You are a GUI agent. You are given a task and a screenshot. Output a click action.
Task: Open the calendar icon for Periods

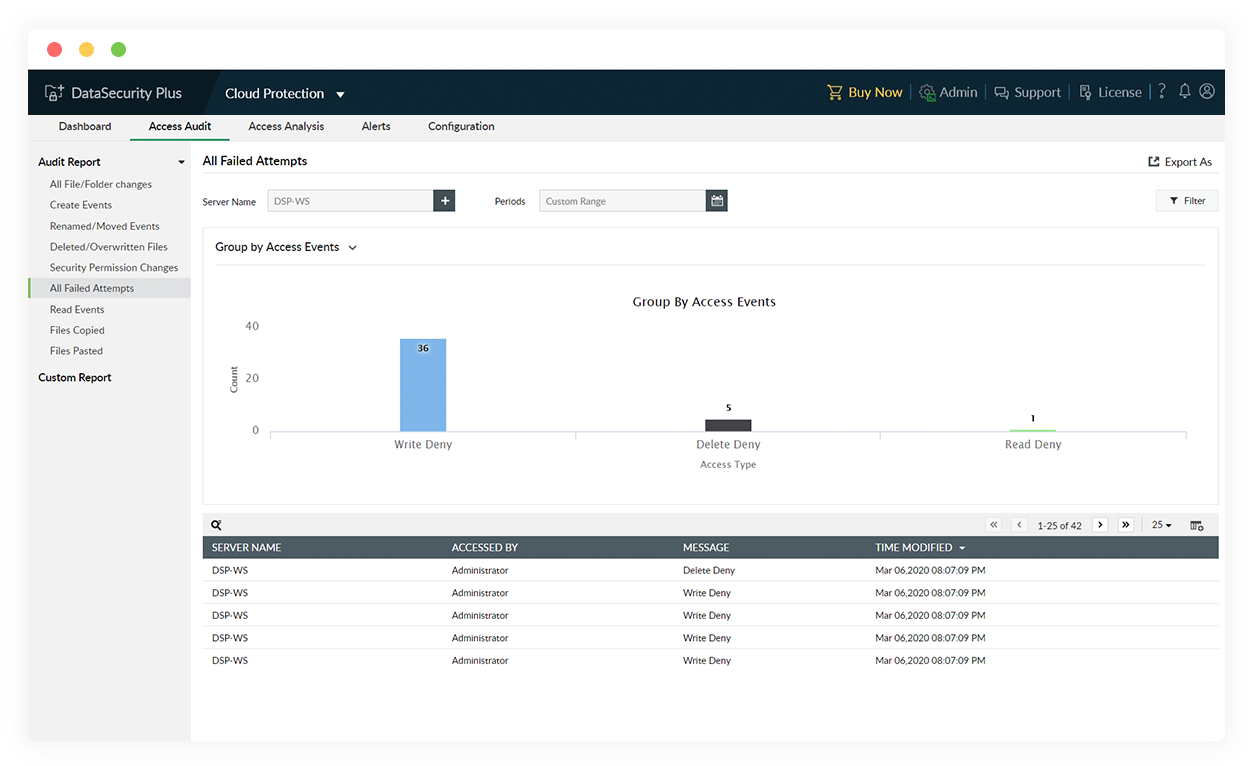click(717, 201)
